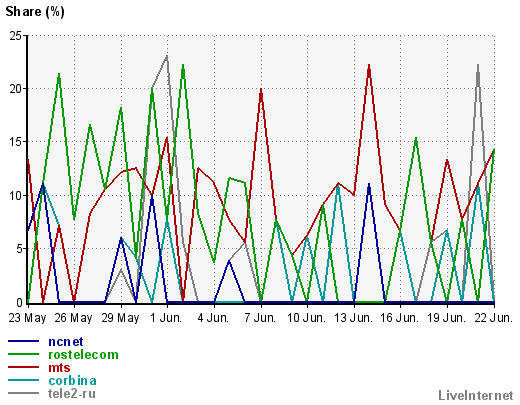This screenshot has width=520, height=405.
Task: Click the gray tele2-ru legend line swatch
Action: pyautogui.click(x=23, y=393)
